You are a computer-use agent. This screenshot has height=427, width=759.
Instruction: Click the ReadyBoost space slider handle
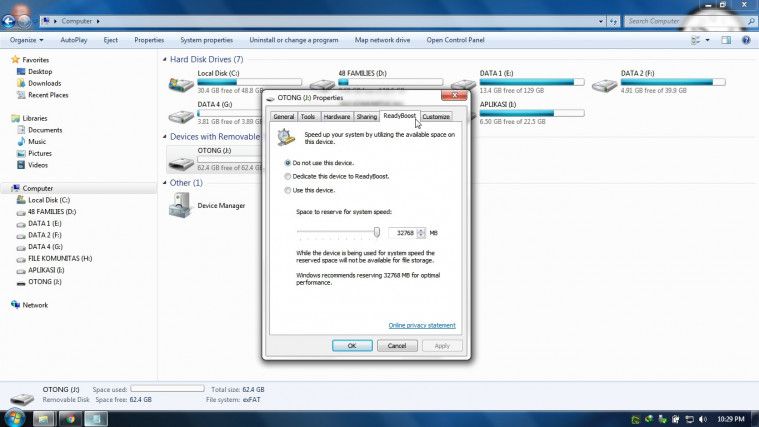(377, 232)
